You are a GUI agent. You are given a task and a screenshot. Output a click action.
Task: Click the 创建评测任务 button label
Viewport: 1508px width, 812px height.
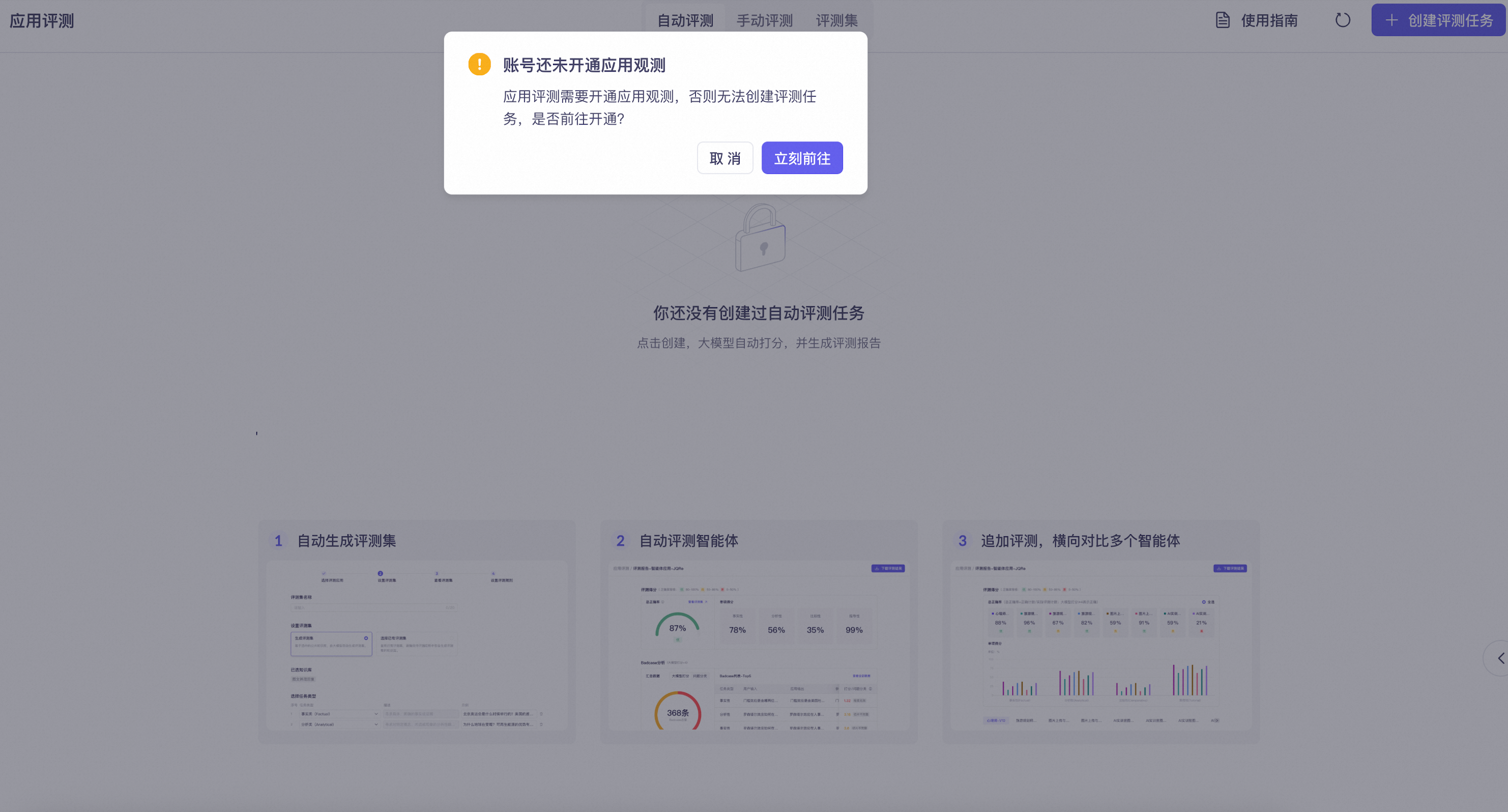click(x=1450, y=20)
